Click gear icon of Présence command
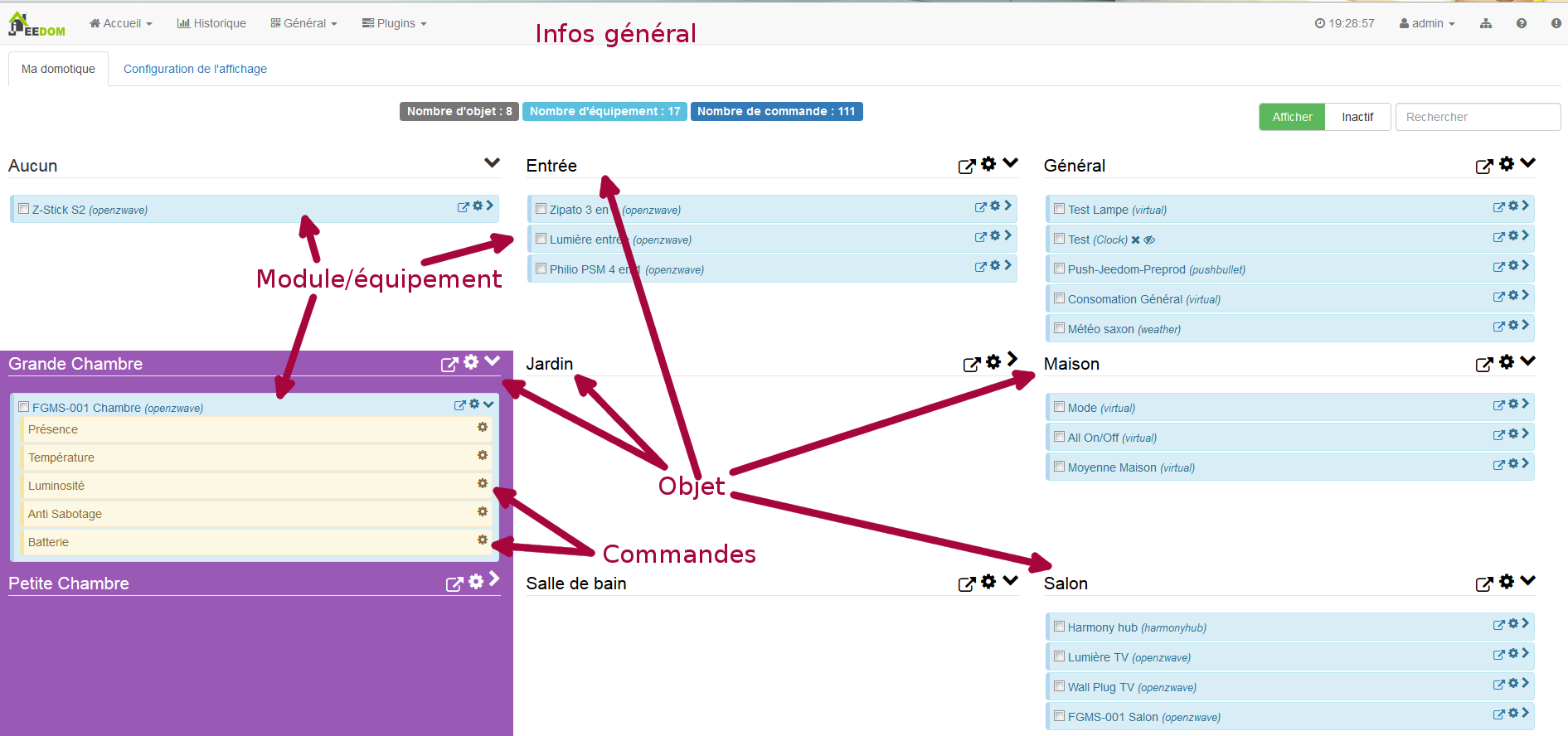Viewport: 1568px width, 736px height. click(483, 427)
